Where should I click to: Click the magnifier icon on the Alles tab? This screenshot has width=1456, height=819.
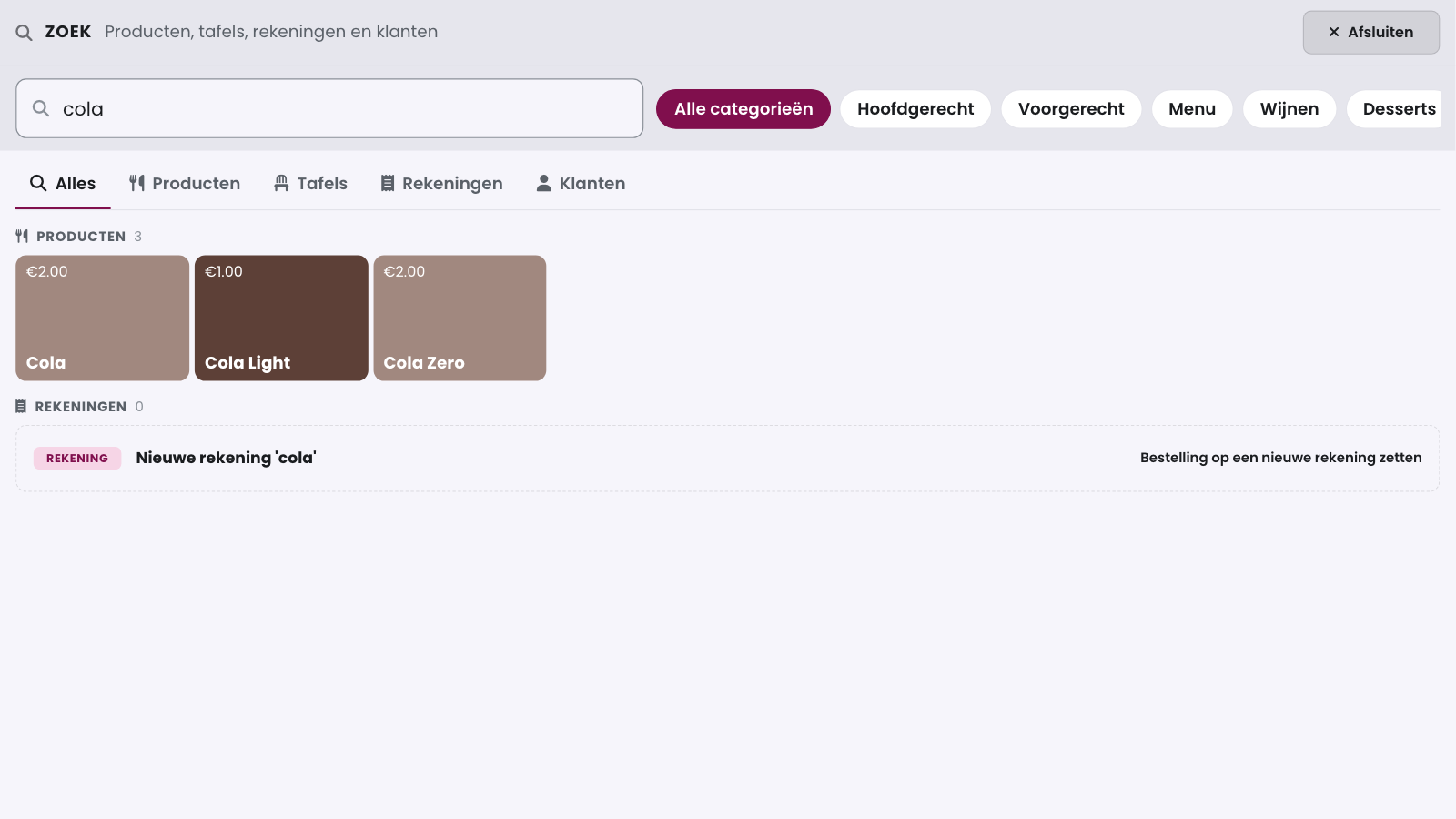38,183
